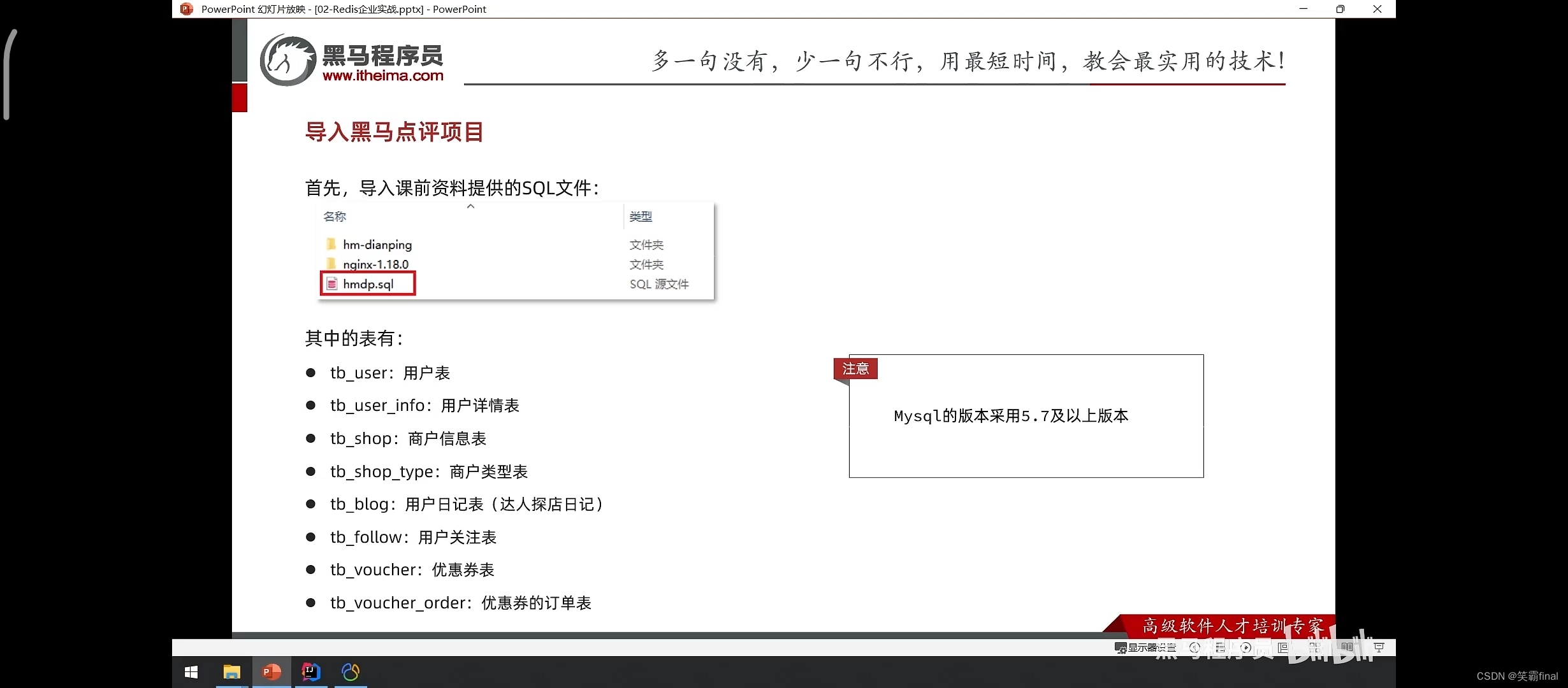Open the slide list menu icon
1568x688 pixels.
click(x=1220, y=647)
